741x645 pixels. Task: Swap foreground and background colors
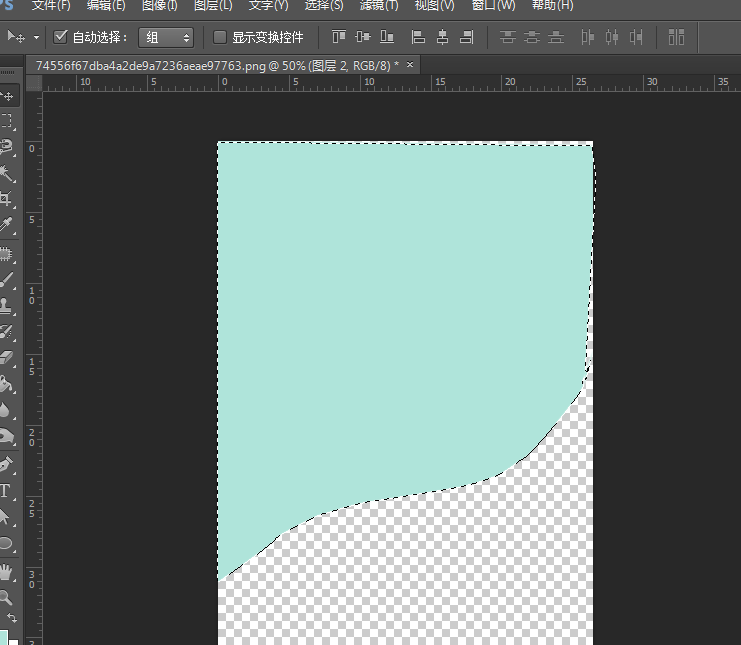[12, 618]
